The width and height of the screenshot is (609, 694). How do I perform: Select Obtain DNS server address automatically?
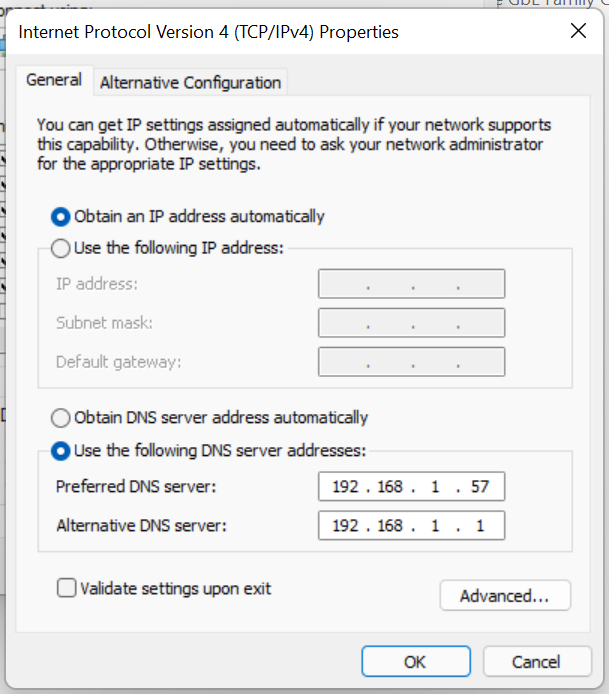61,418
